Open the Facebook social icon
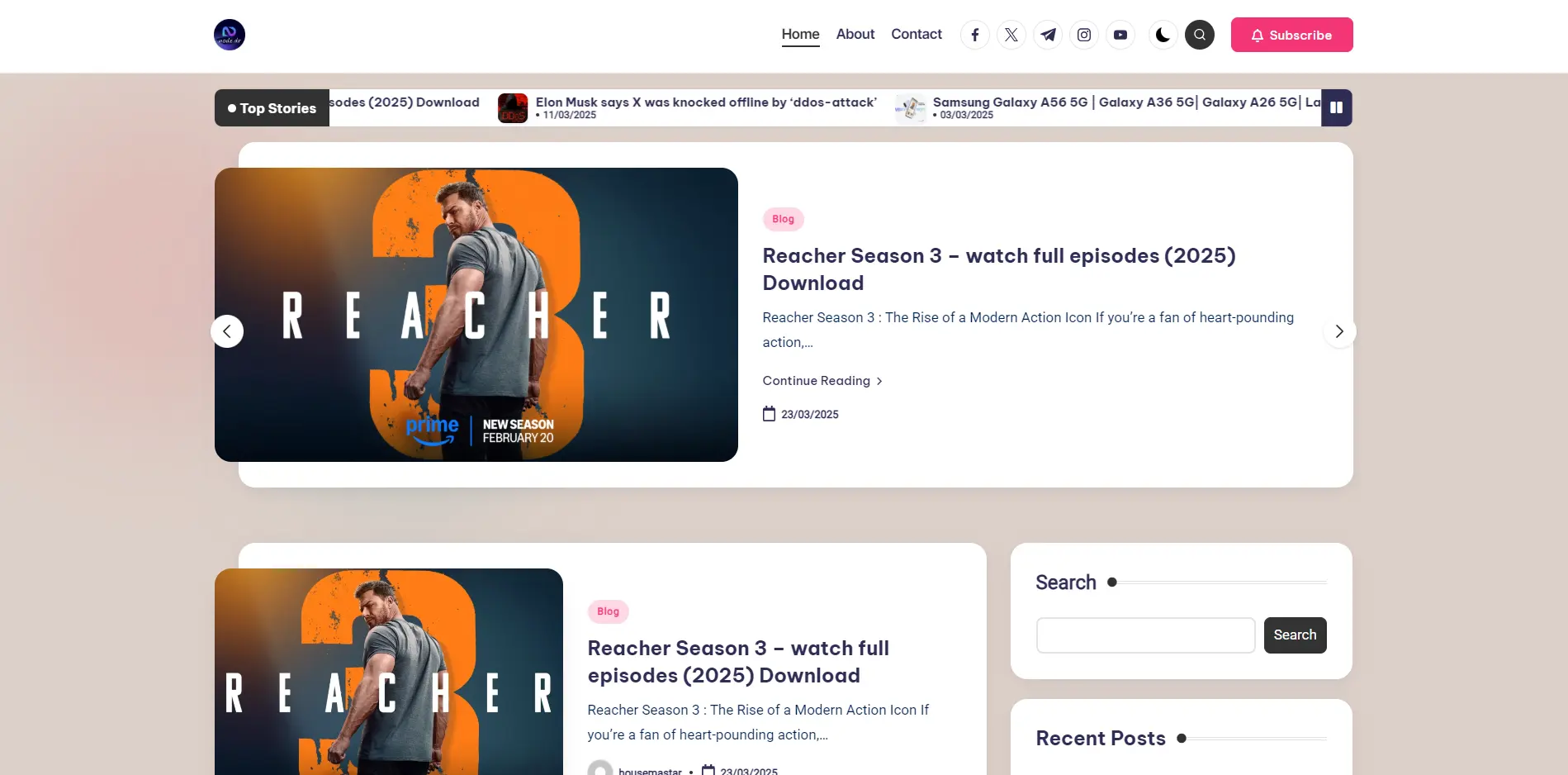This screenshot has height=775, width=1568. tap(975, 35)
